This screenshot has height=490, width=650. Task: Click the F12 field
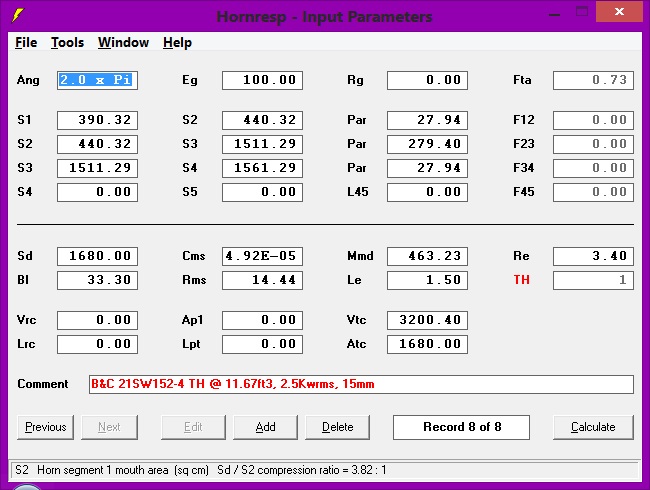coord(593,120)
